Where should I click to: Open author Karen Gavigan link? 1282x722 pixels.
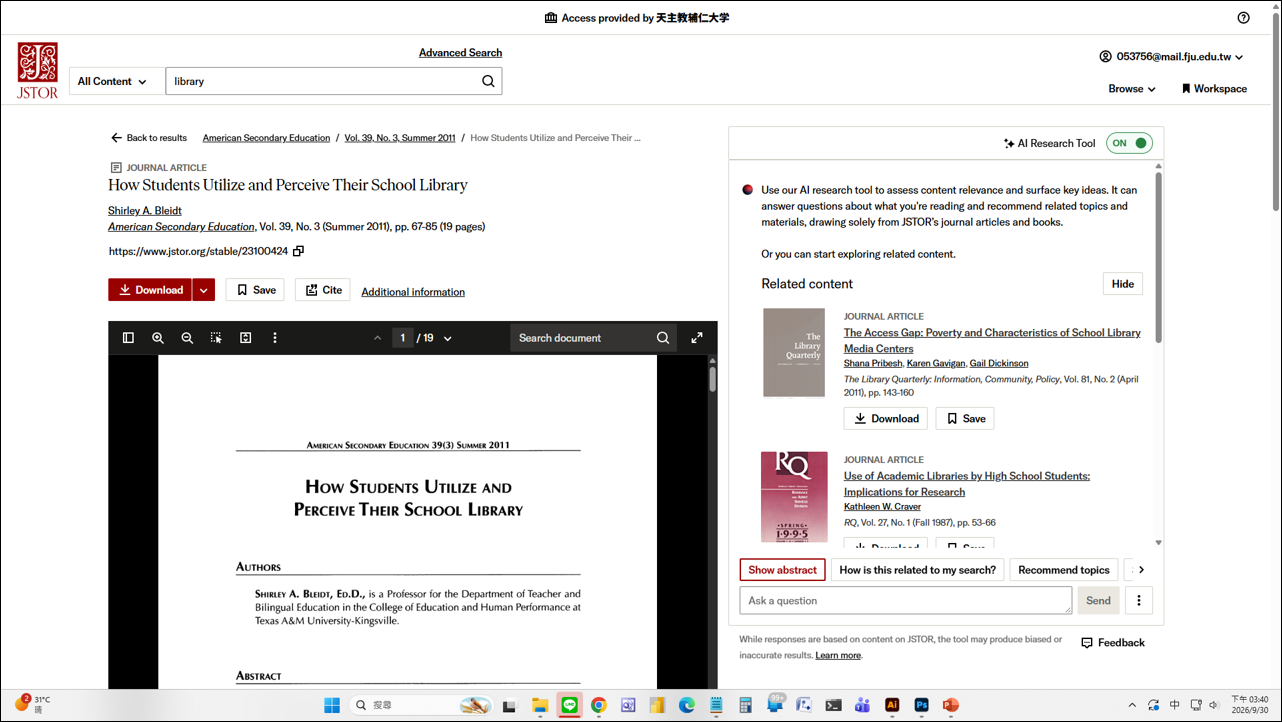(935, 363)
